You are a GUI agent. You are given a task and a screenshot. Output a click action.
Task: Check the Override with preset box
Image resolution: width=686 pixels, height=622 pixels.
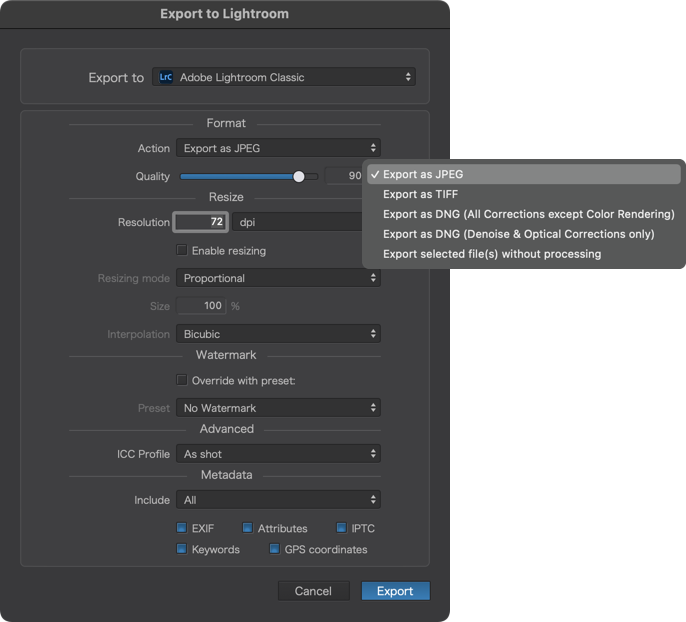[182, 380]
